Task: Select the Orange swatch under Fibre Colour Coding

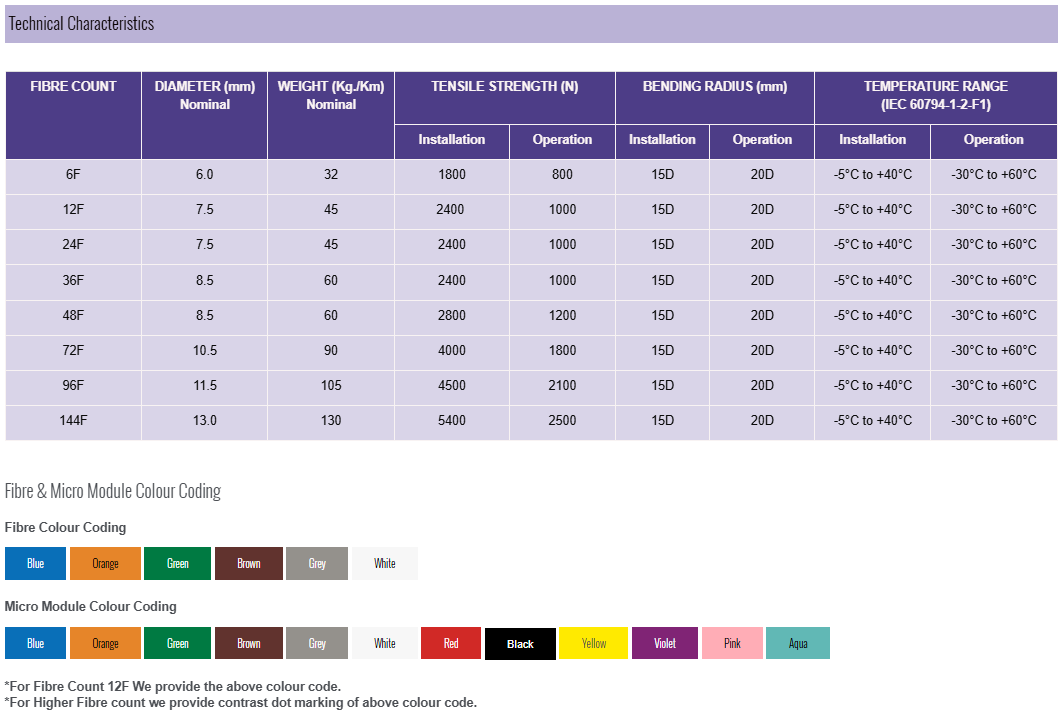Action: [x=105, y=564]
